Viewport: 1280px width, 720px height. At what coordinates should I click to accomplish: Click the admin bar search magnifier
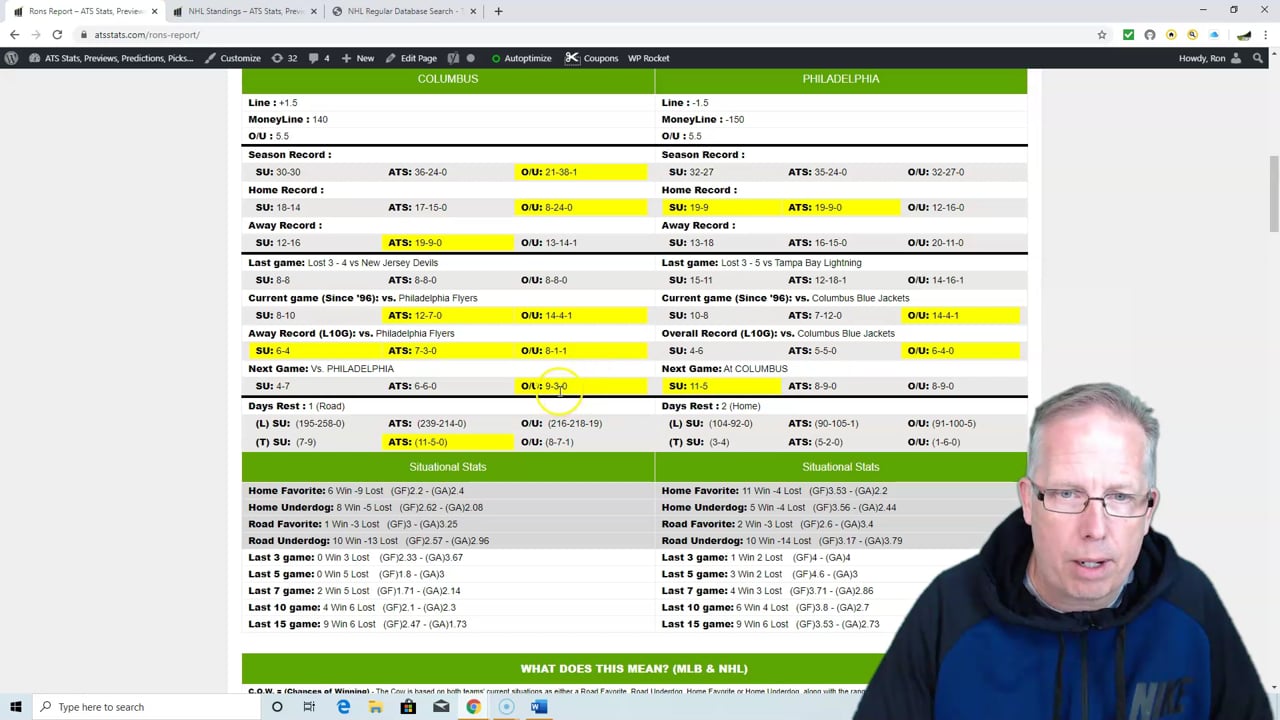click(x=1258, y=58)
